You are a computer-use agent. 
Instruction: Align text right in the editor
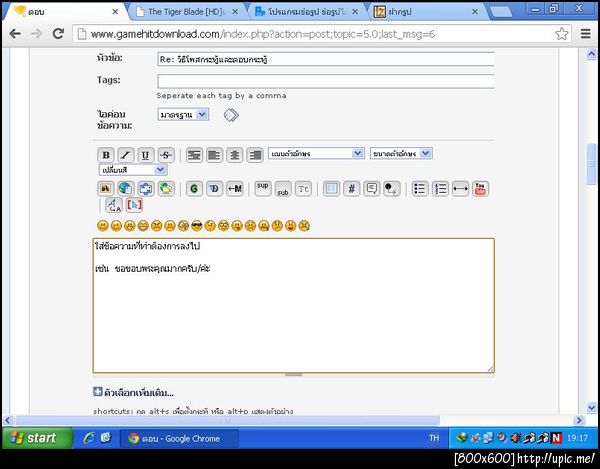pyautogui.click(x=255, y=155)
